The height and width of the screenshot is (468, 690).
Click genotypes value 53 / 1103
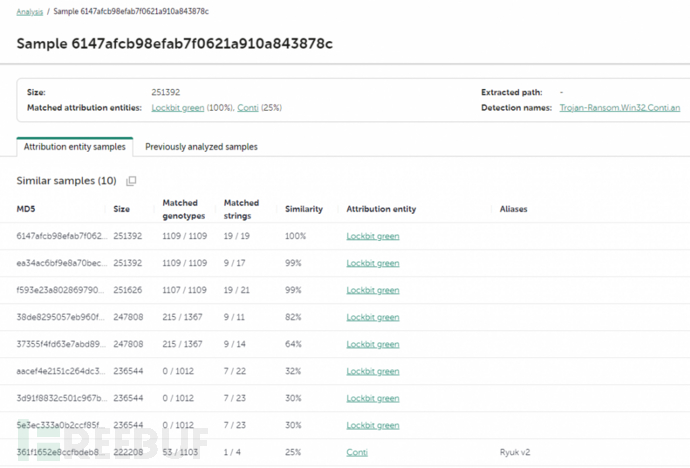point(180,453)
